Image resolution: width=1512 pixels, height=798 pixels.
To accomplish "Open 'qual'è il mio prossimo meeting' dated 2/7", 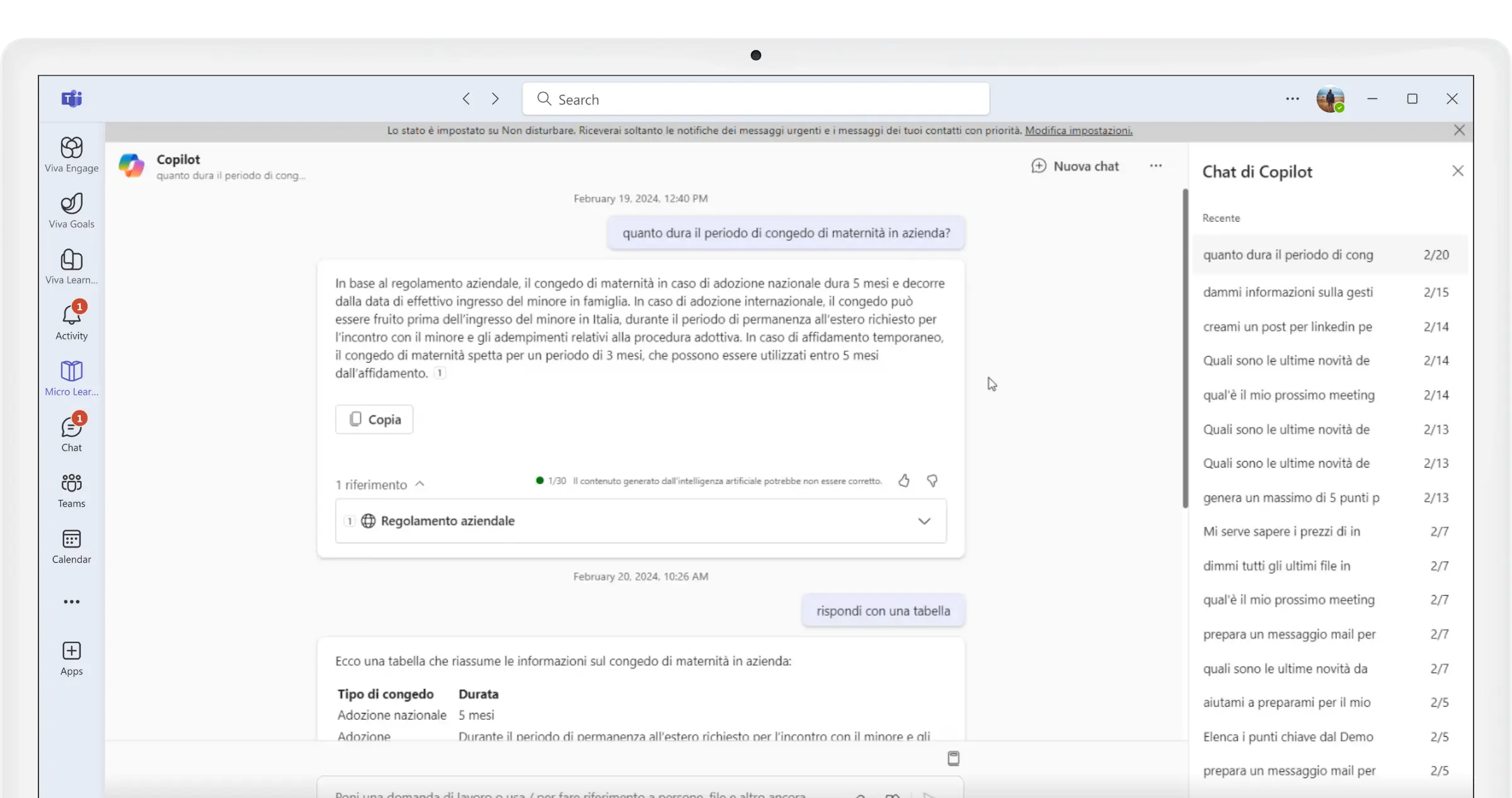I will pos(1329,600).
